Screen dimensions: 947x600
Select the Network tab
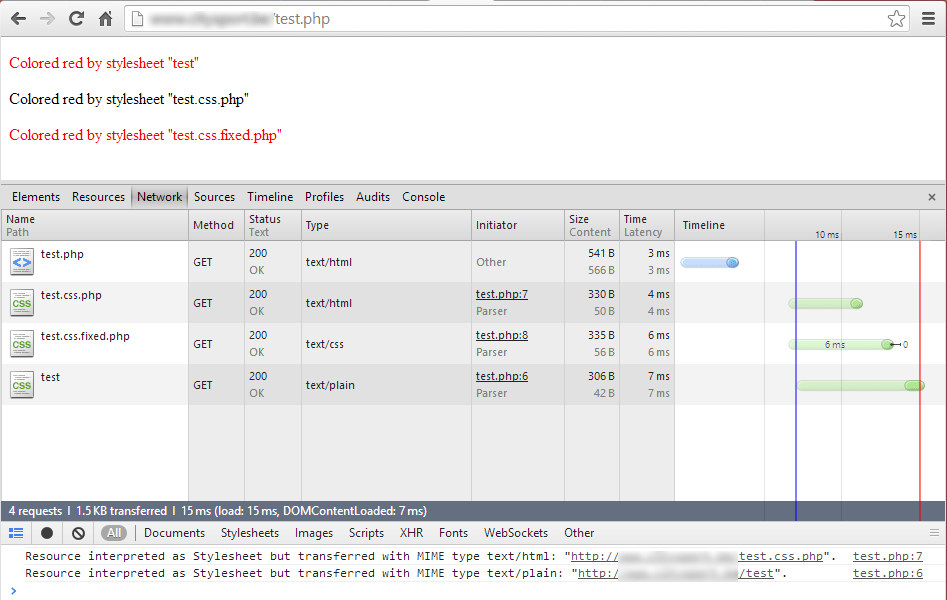point(159,197)
